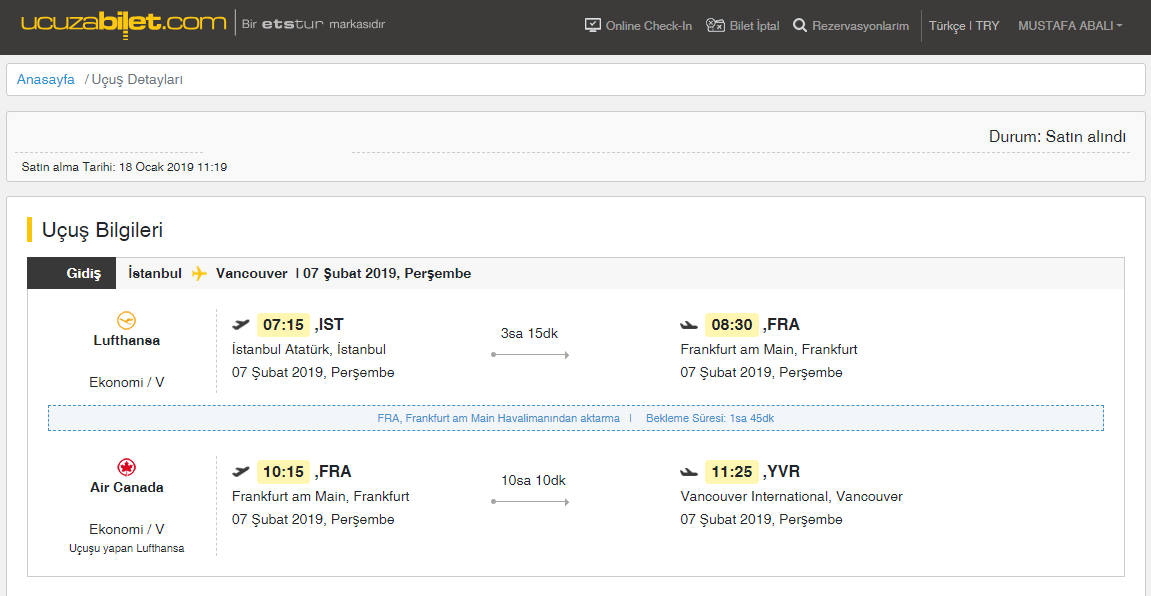
Task: Go to Rezervasyonlarım in the header
Action: (860, 26)
